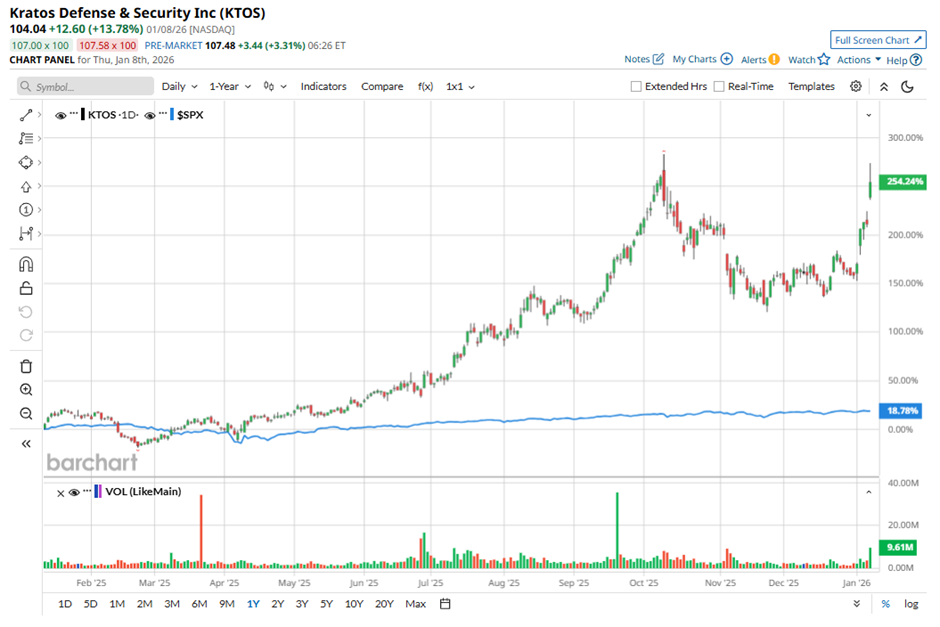Image resolution: width=940 pixels, height=627 pixels.
Task: Hide the $SPX comparison line via its eye icon
Action: click(150, 116)
